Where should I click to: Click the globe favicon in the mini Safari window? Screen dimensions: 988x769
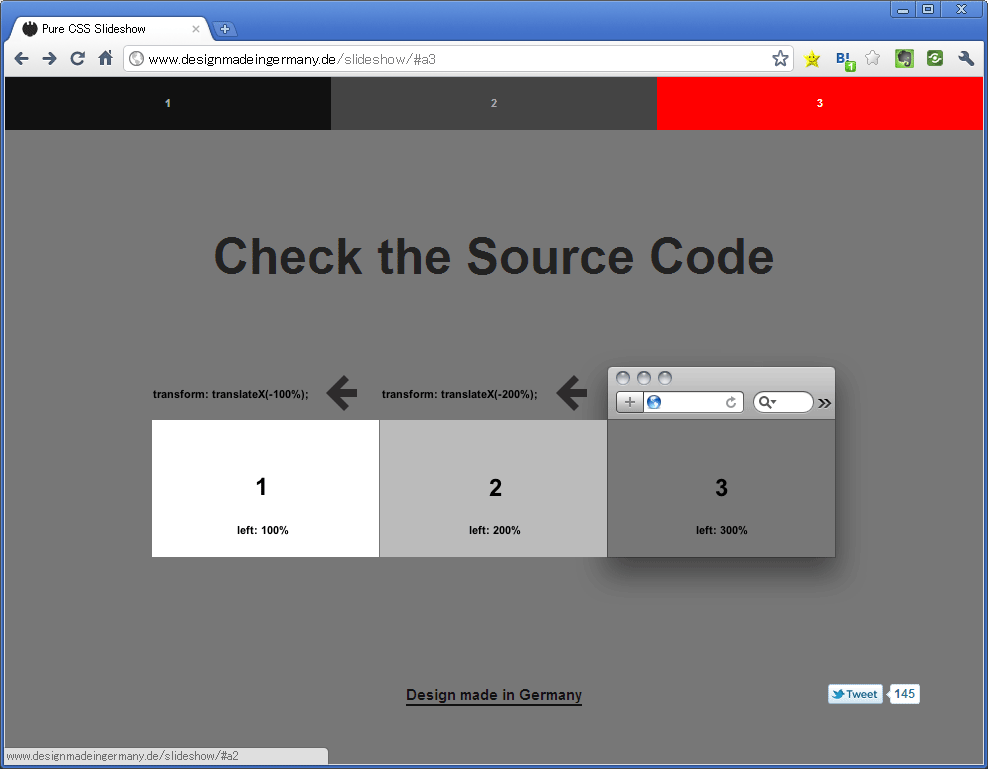tap(655, 402)
